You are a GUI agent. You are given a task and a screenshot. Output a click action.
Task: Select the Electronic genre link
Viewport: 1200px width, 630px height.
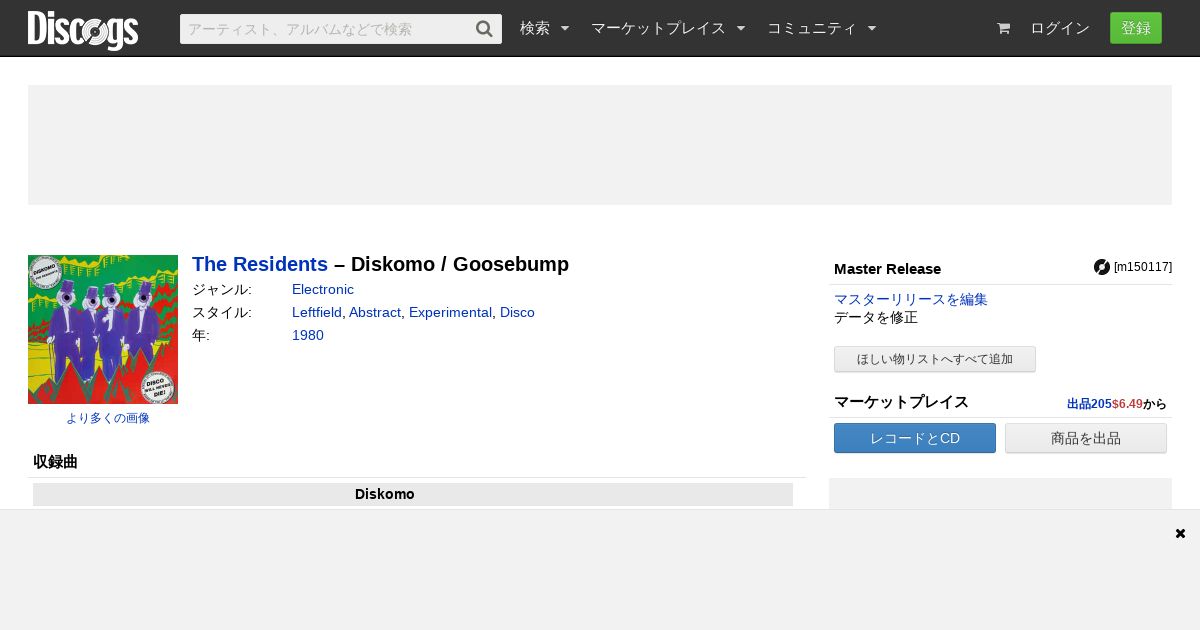(x=323, y=289)
